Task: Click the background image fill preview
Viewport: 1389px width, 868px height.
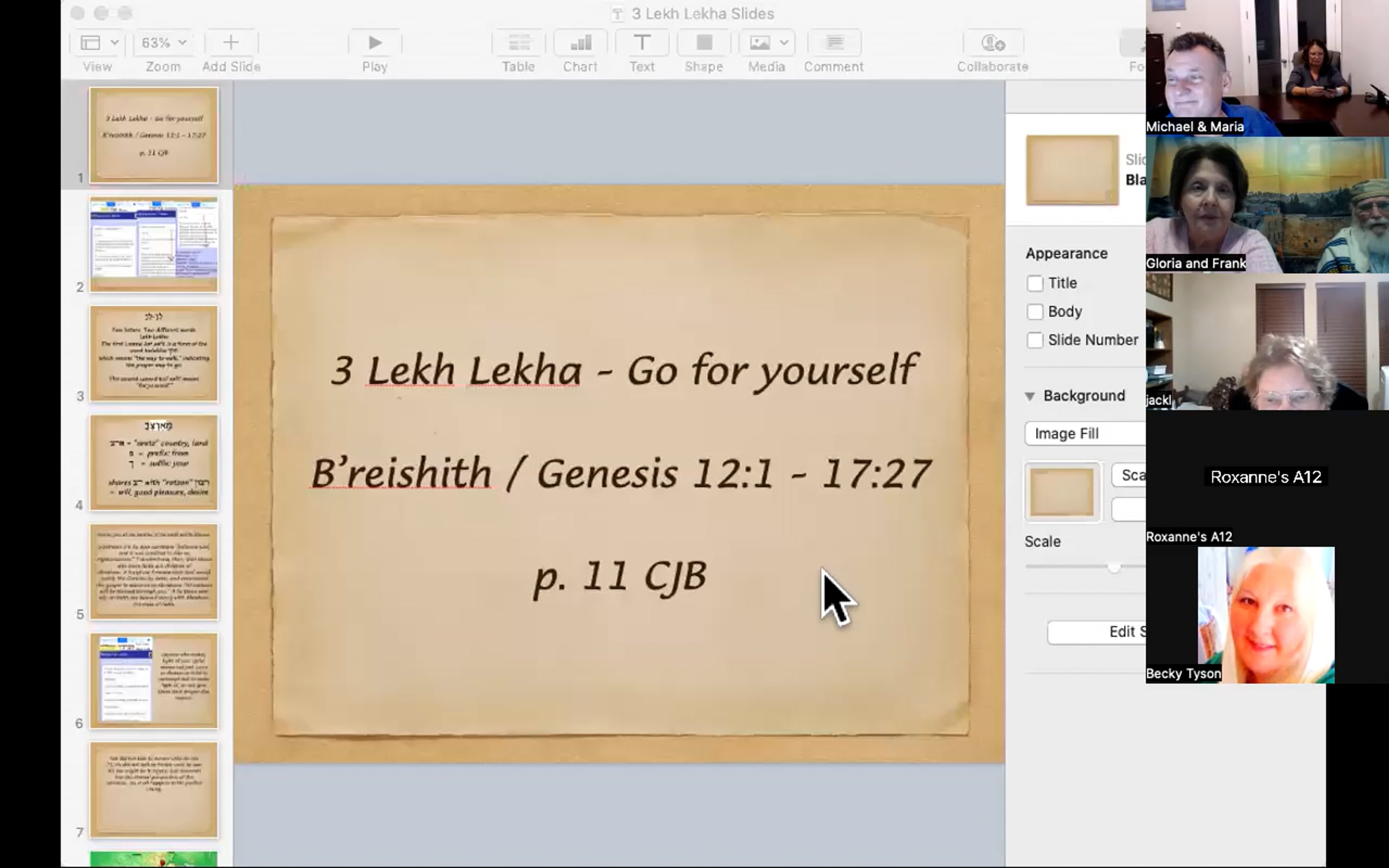Action: point(1063,492)
